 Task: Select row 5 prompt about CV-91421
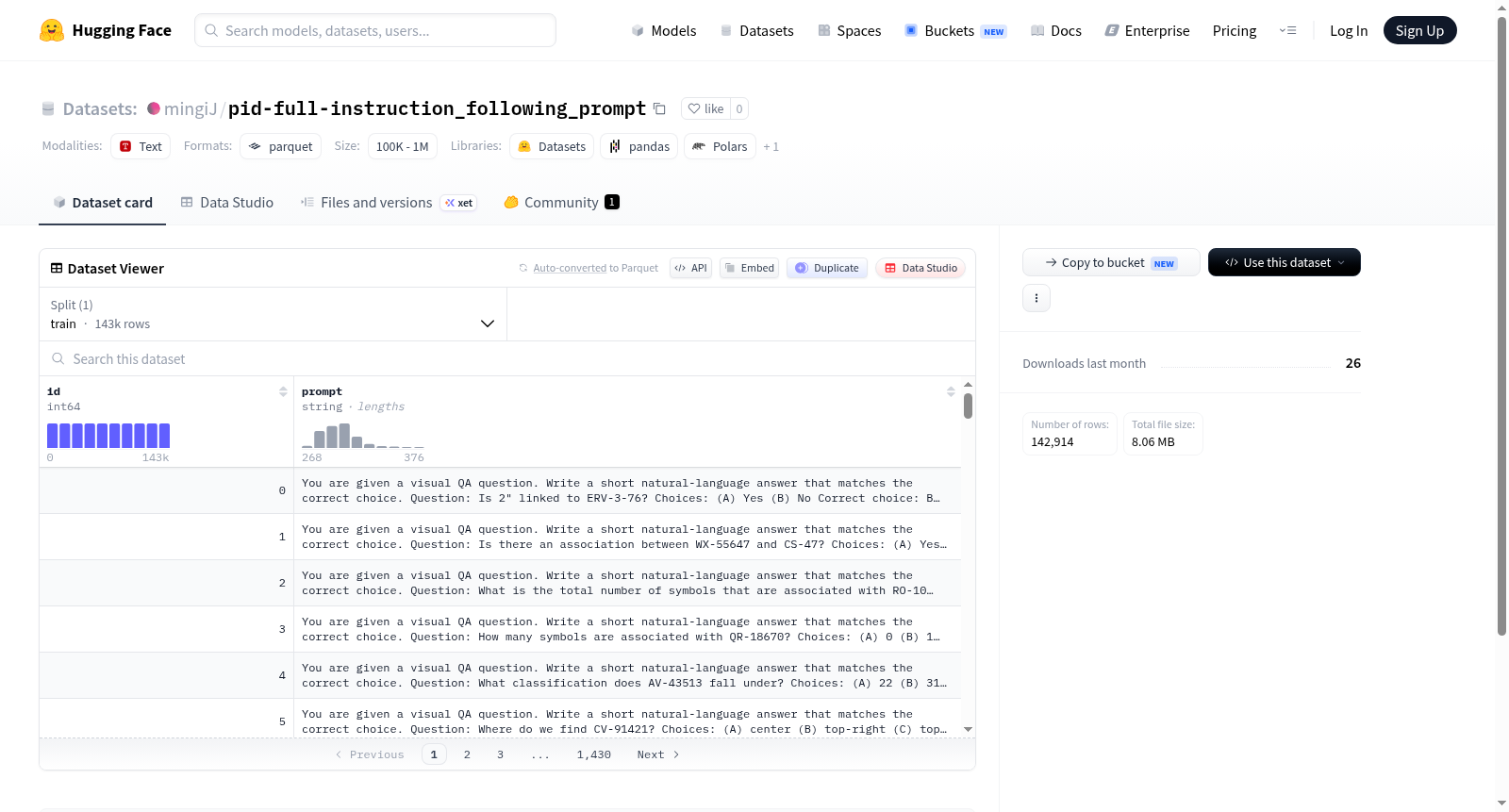(627, 721)
